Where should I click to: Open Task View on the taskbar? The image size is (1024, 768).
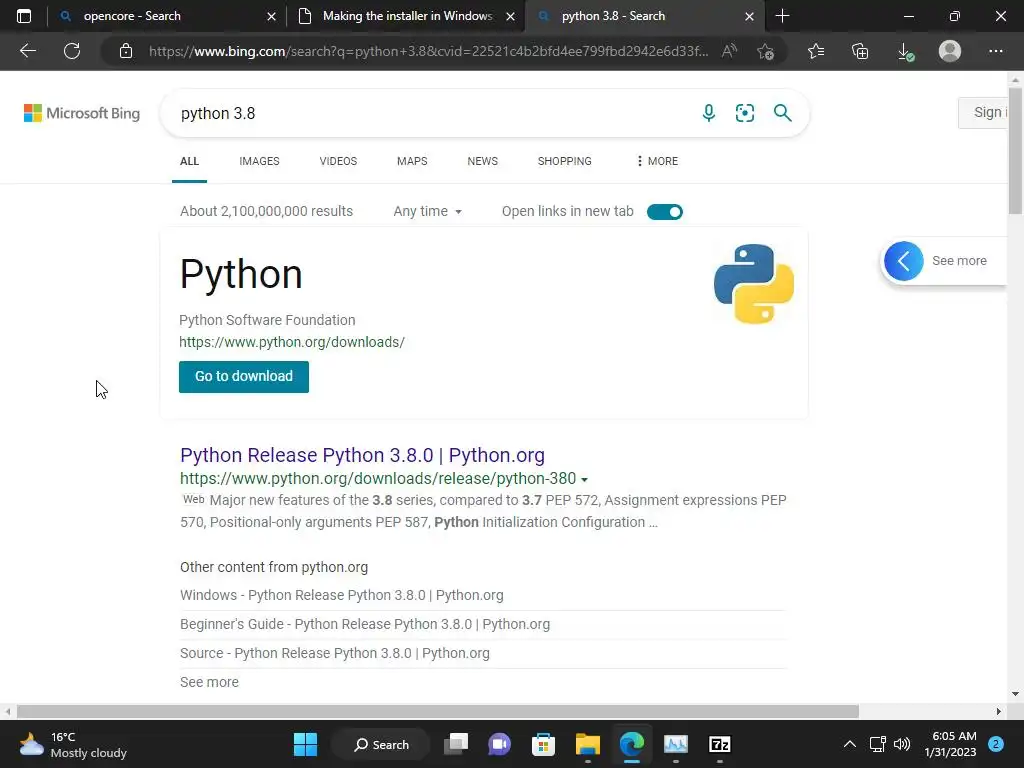coord(456,744)
